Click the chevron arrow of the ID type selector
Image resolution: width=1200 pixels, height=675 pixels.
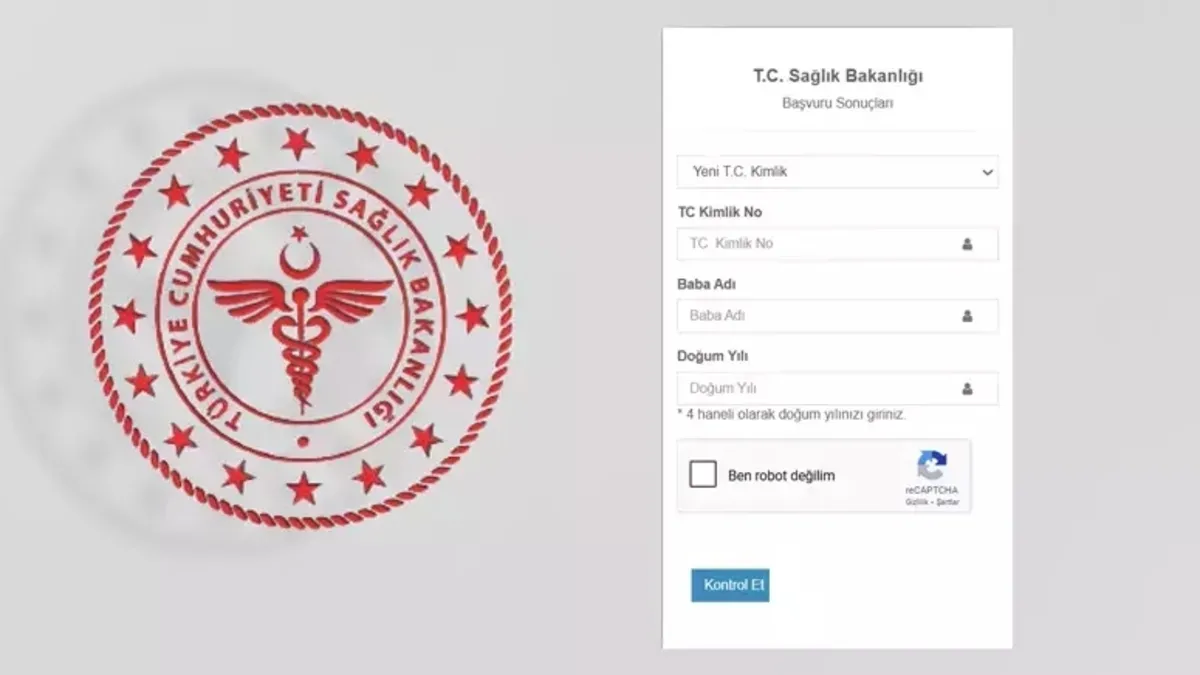(x=987, y=172)
